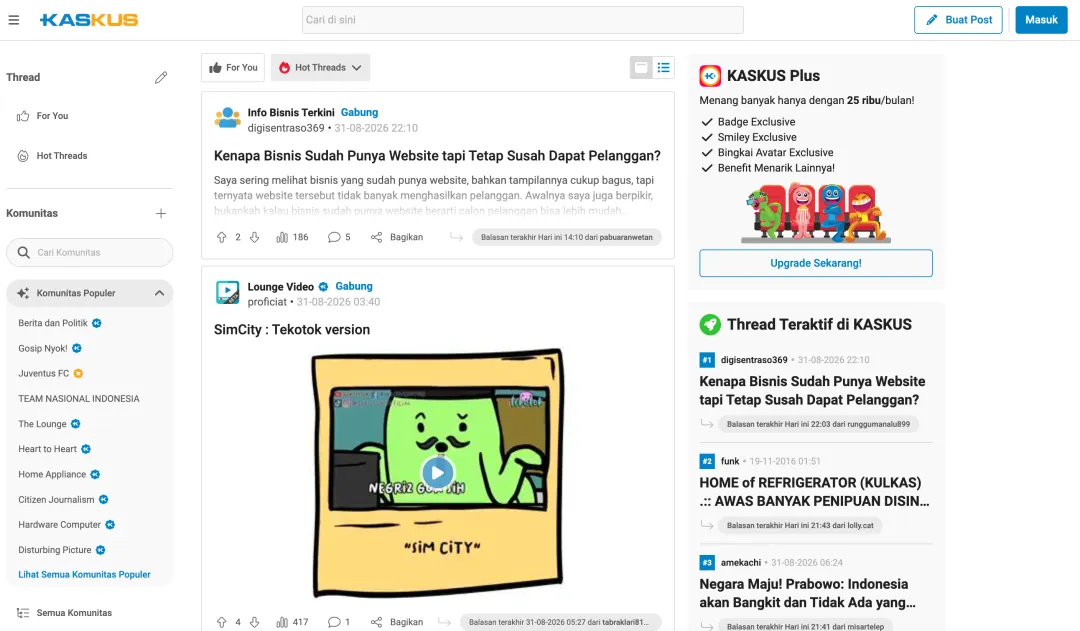Open Kenapa Bisnis thread in Thread Teraktif
The height and width of the screenshot is (631, 1080).
tap(812, 391)
